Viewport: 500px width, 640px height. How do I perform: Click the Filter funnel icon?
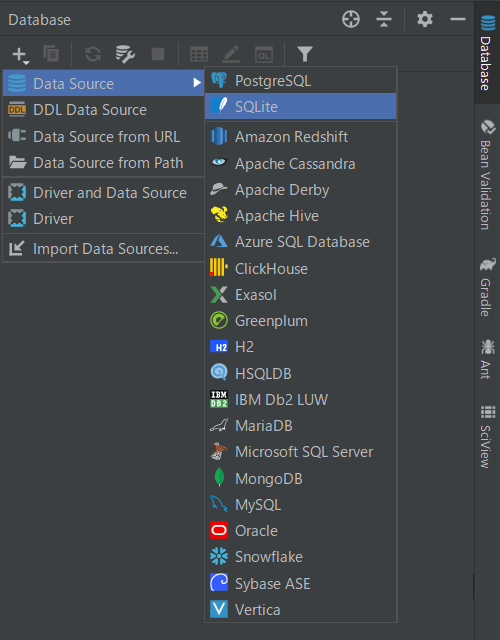pos(304,54)
